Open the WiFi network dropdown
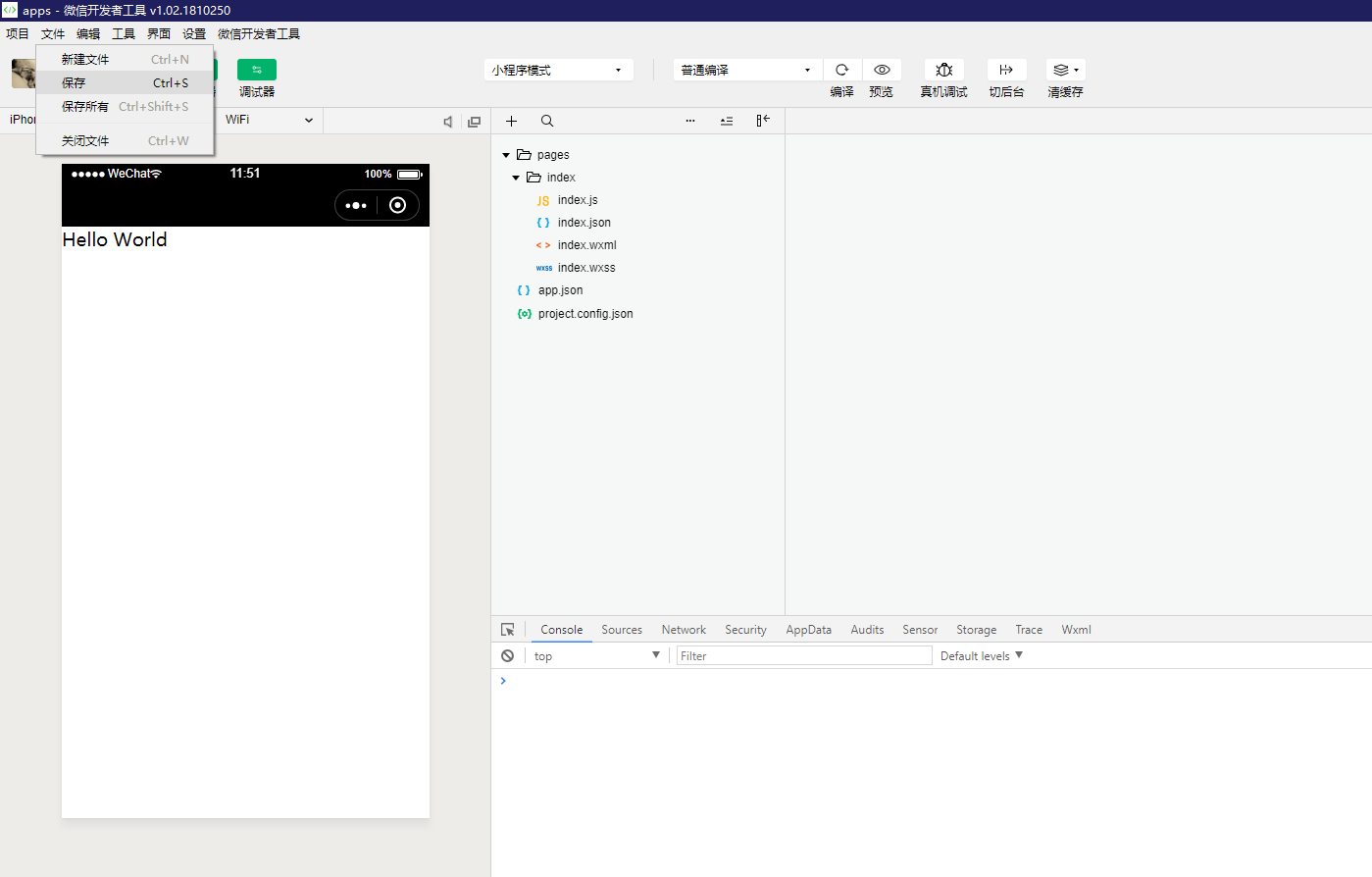This screenshot has width=1372, height=877. click(269, 120)
